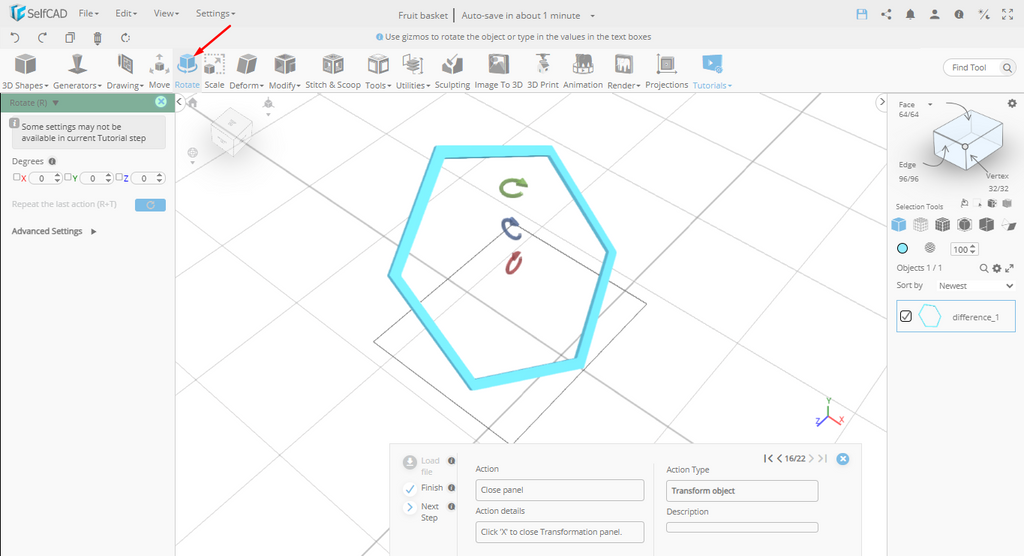
Task: Open the File menu
Action: 88,14
